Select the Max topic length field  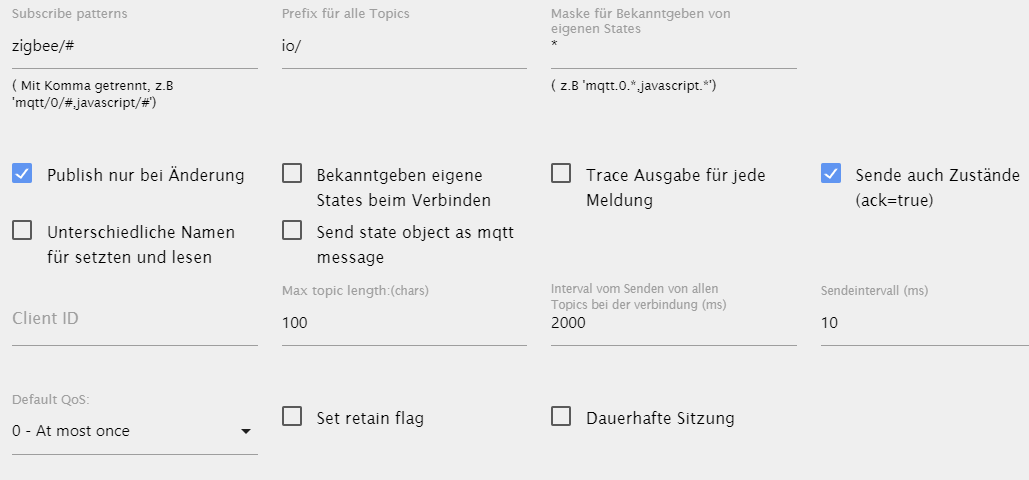pyautogui.click(x=404, y=323)
